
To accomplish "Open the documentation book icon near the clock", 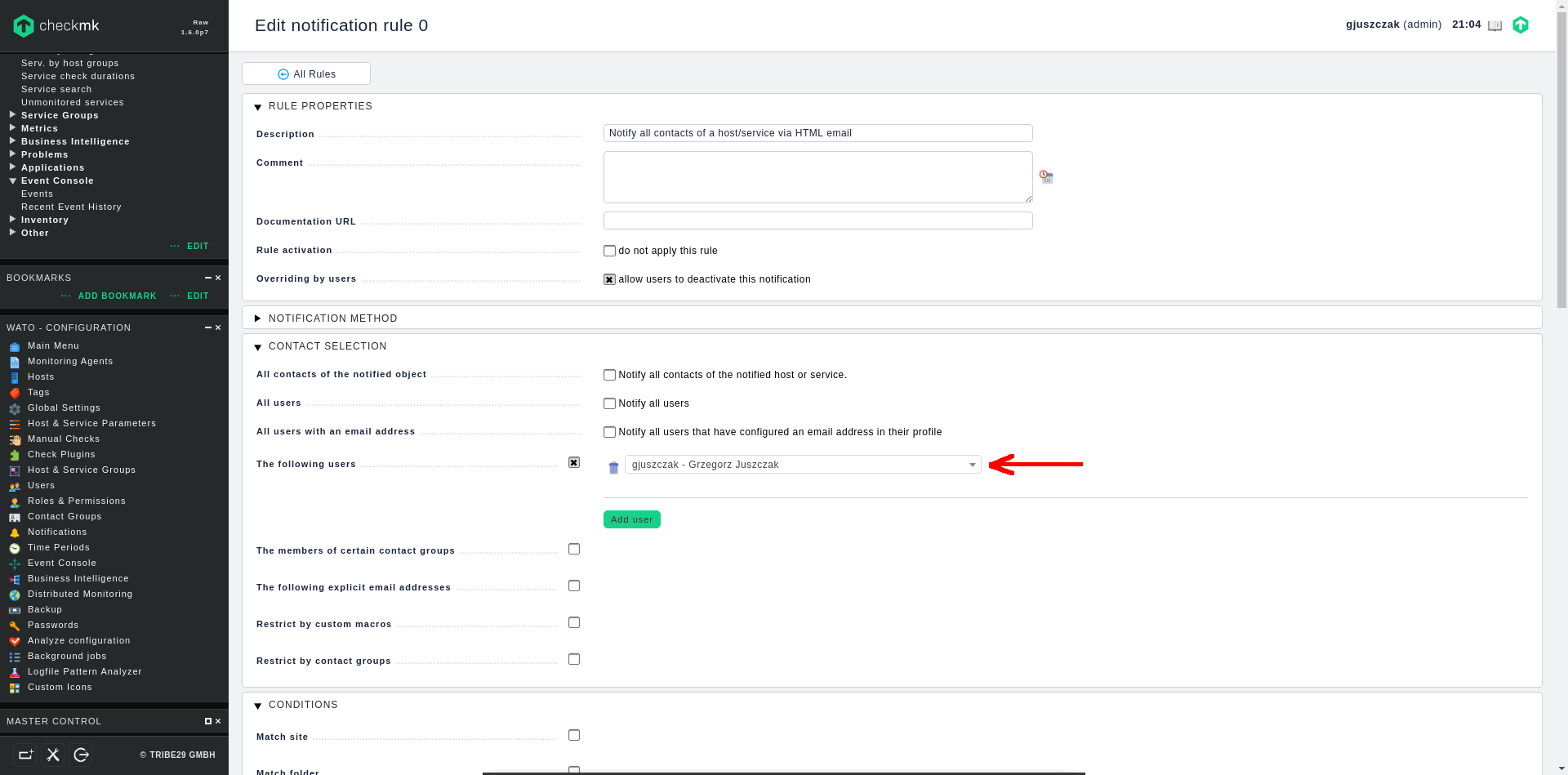I will pyautogui.click(x=1494, y=25).
